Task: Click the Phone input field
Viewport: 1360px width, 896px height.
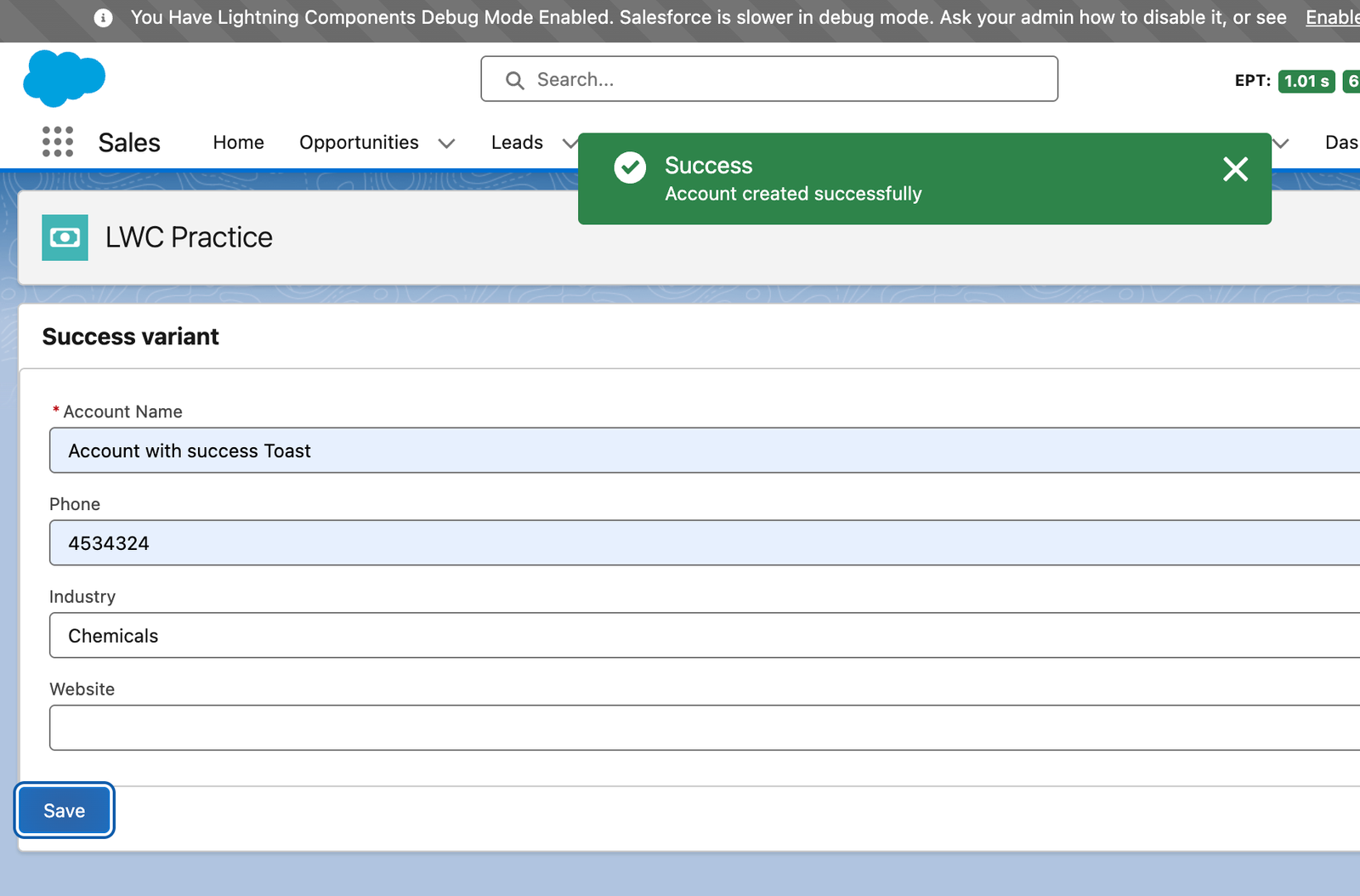Action: coord(705,543)
